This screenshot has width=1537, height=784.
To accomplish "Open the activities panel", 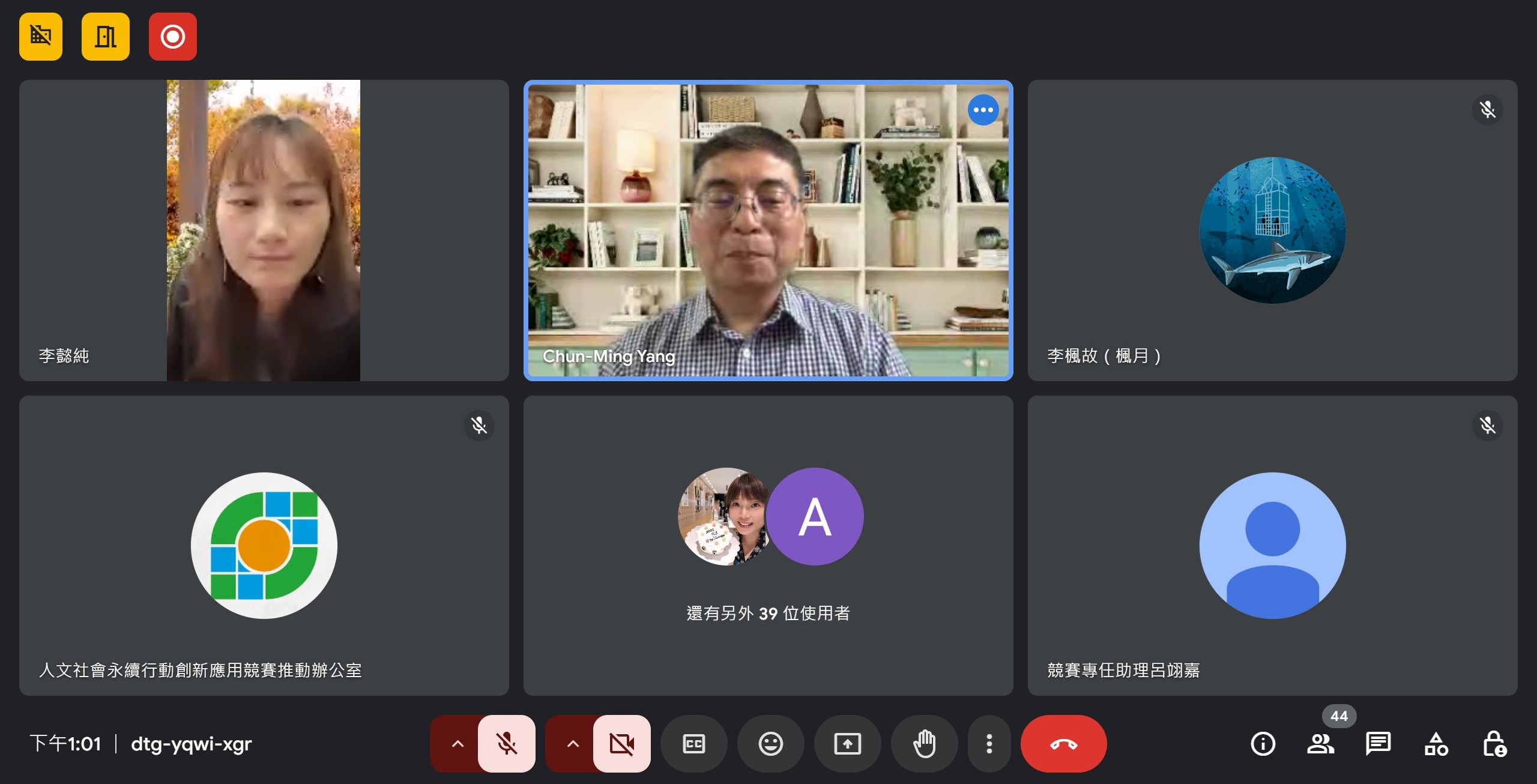I will pyautogui.click(x=1436, y=744).
